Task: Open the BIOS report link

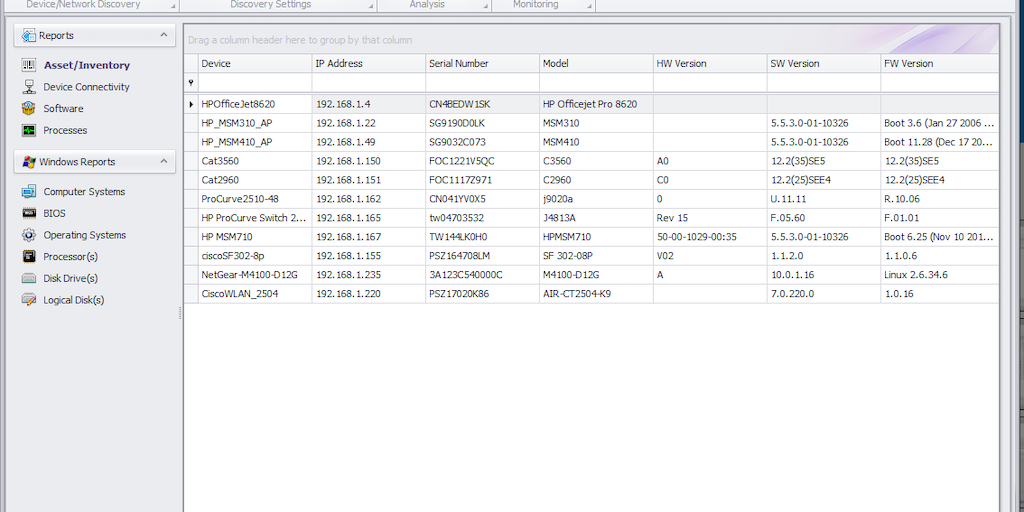Action: coord(54,213)
